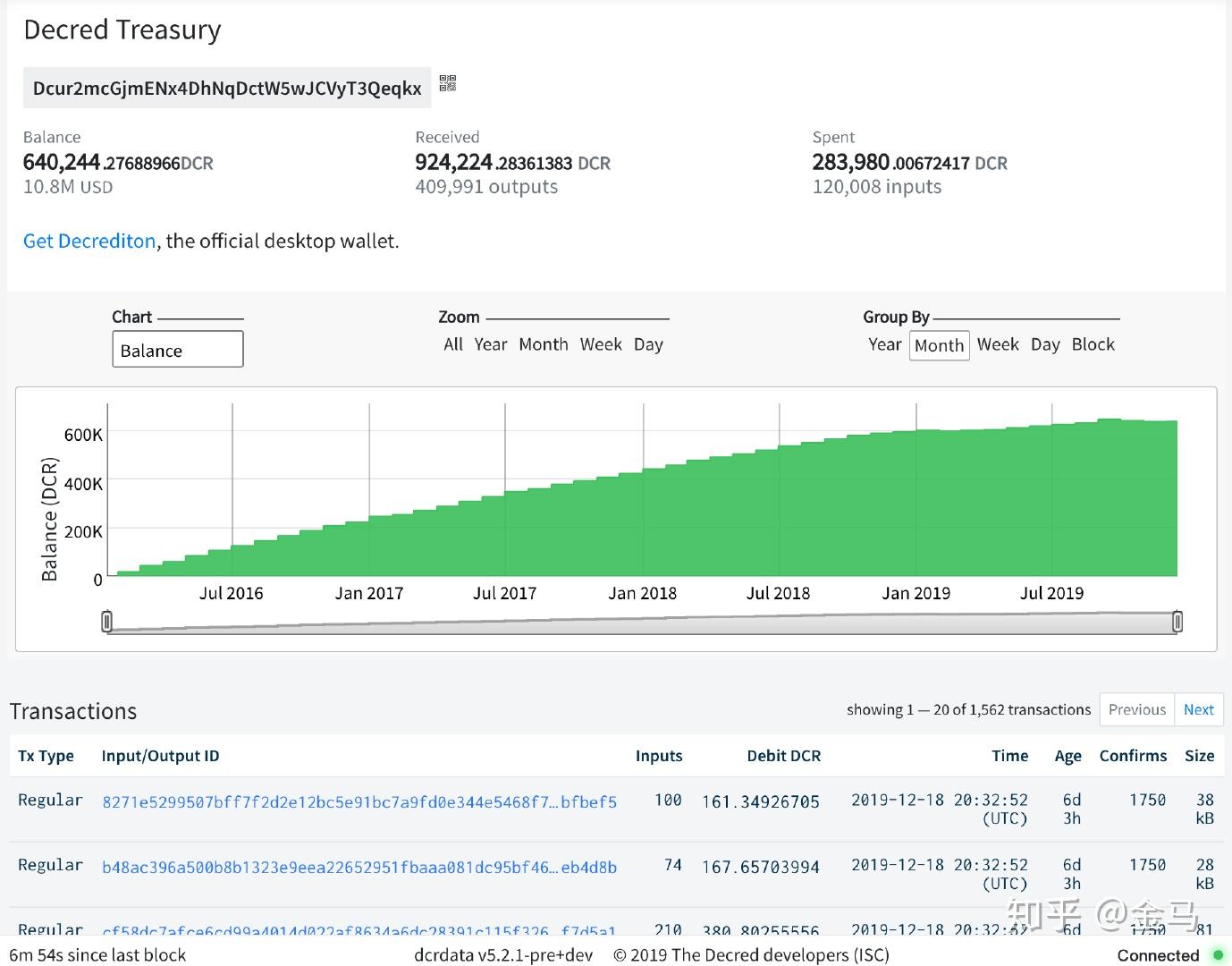
Task: Click the received value 924,224.28361383 DCR
Action: pos(513,163)
